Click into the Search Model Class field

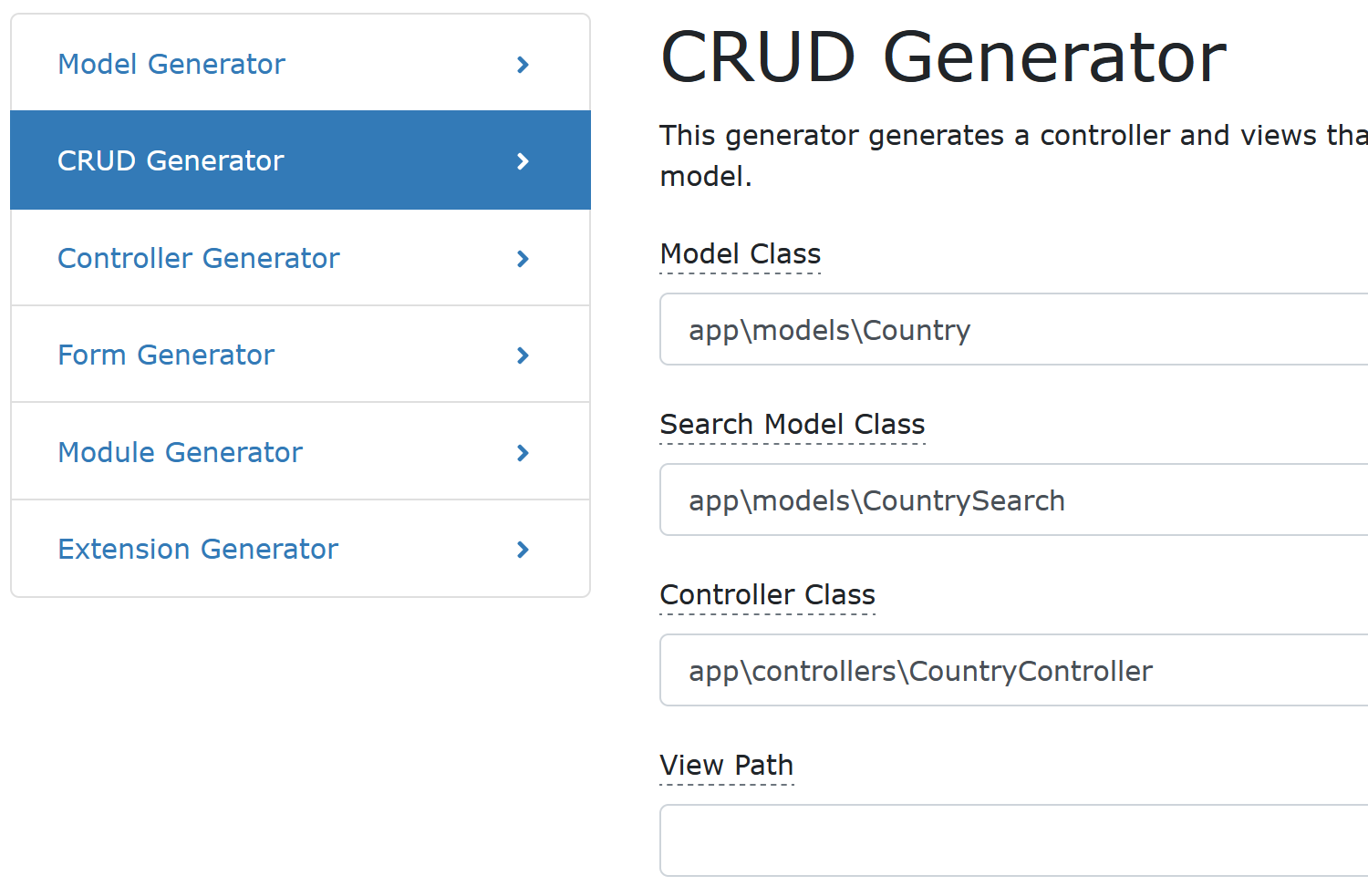pyautogui.click(x=1012, y=500)
